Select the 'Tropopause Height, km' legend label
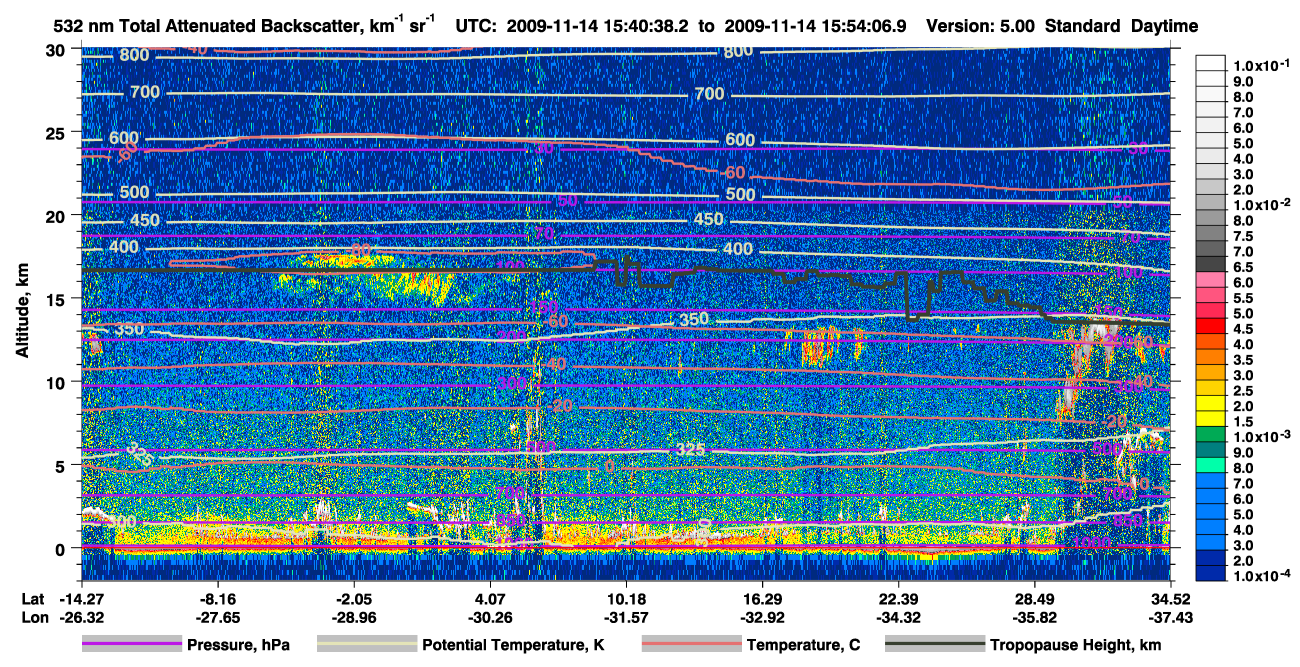This screenshot has width=1300, height=667. 1074,646
